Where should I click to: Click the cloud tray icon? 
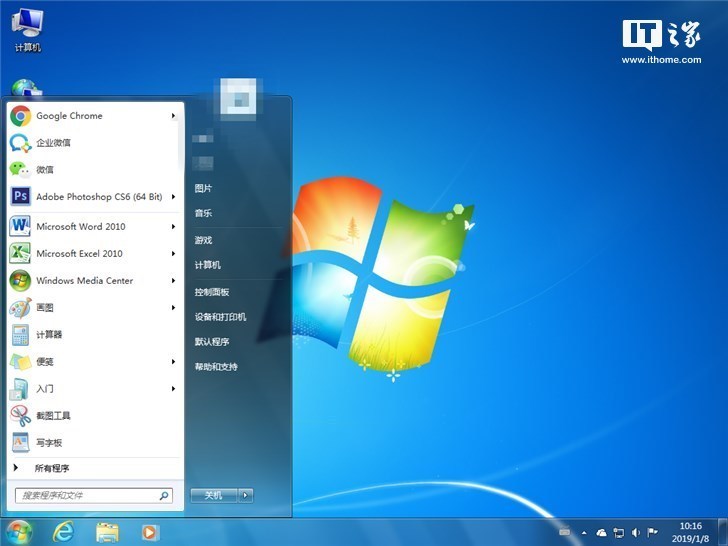(601, 533)
